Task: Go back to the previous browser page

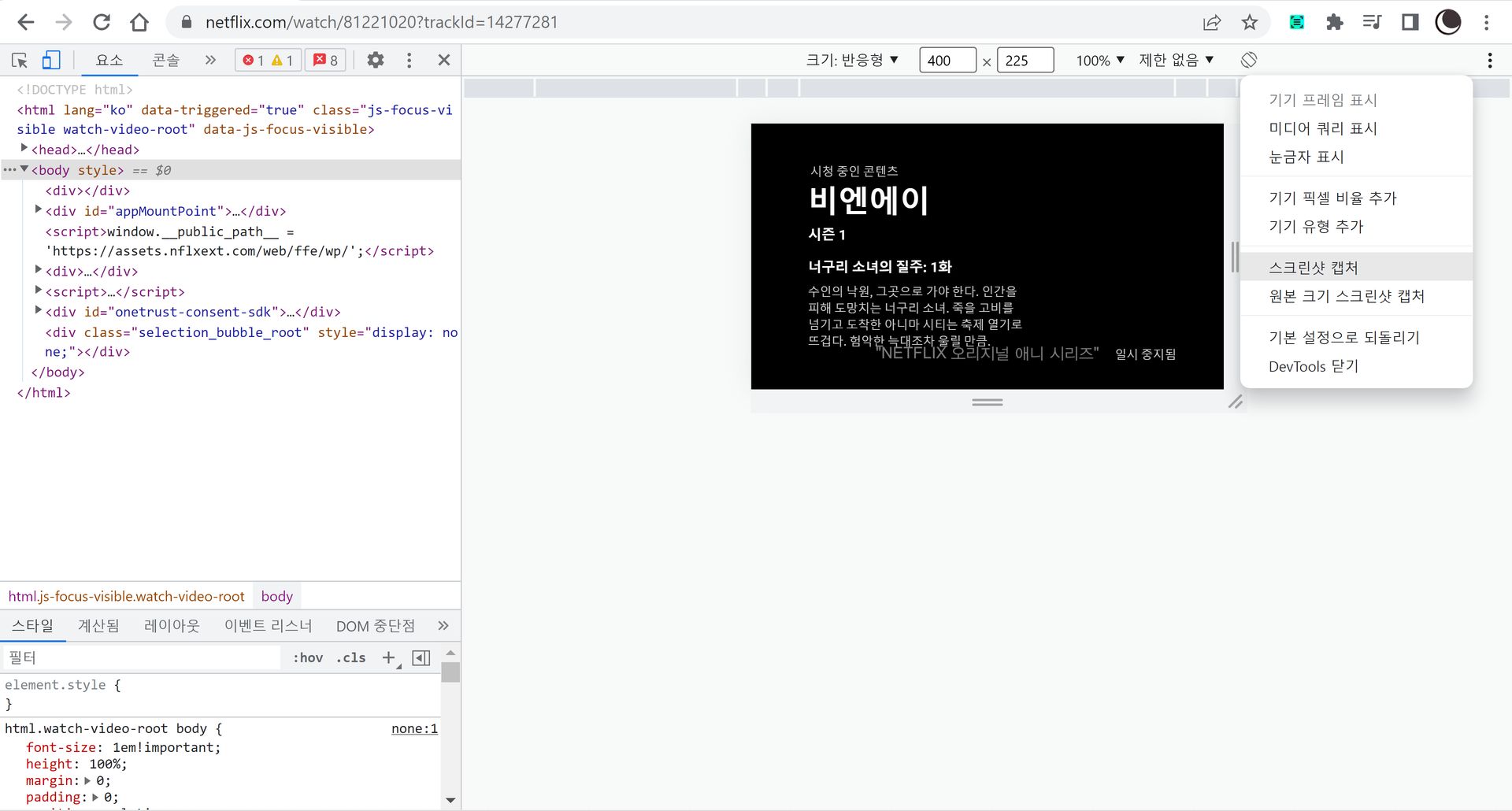Action: 26,22
